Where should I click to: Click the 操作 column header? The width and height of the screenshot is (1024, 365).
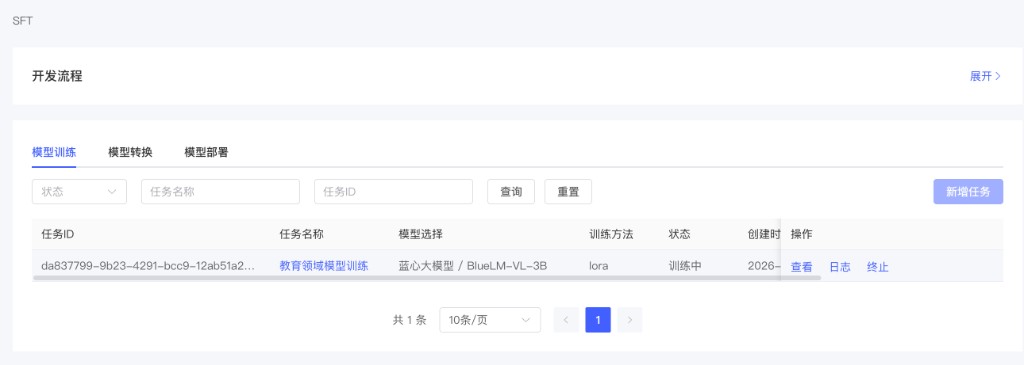pos(802,234)
